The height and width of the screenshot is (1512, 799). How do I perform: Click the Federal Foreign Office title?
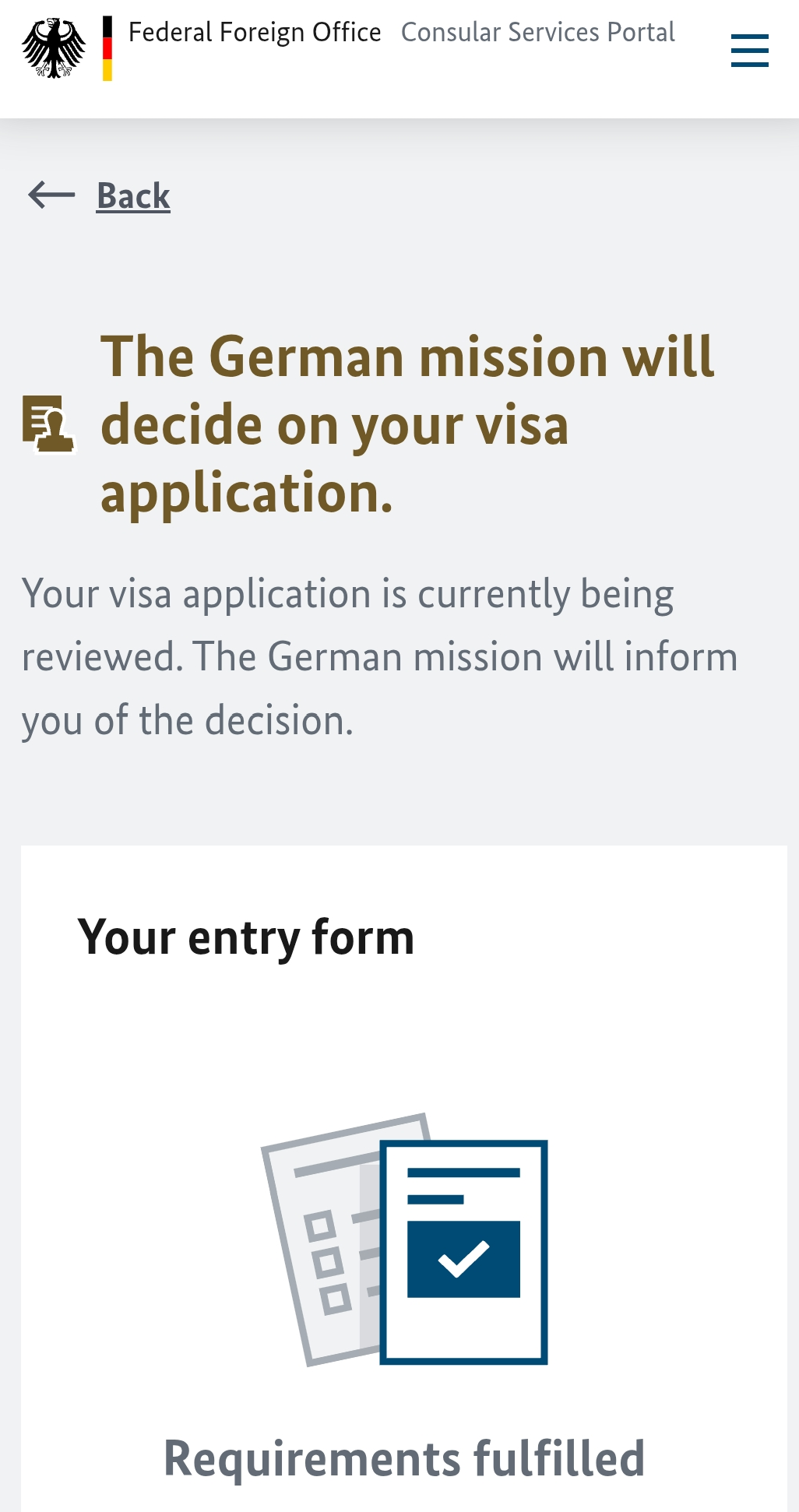click(255, 33)
